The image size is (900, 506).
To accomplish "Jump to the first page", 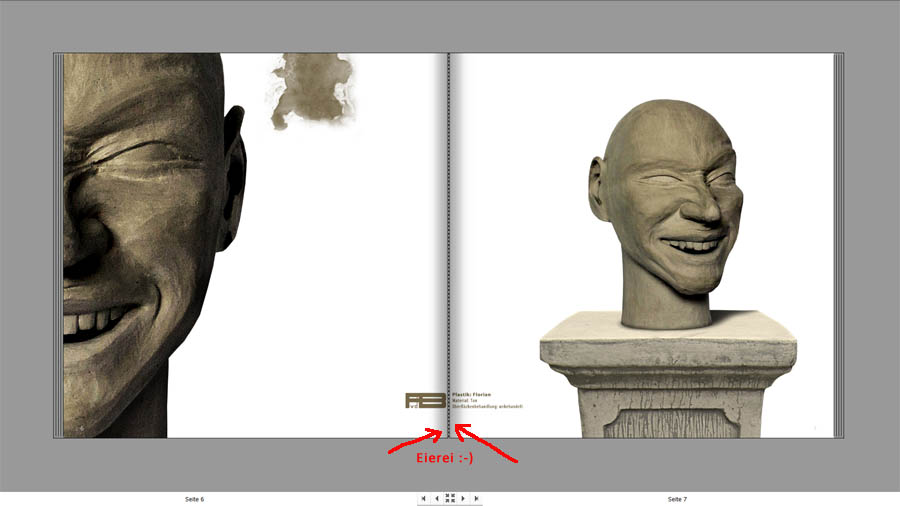I will coord(424,499).
